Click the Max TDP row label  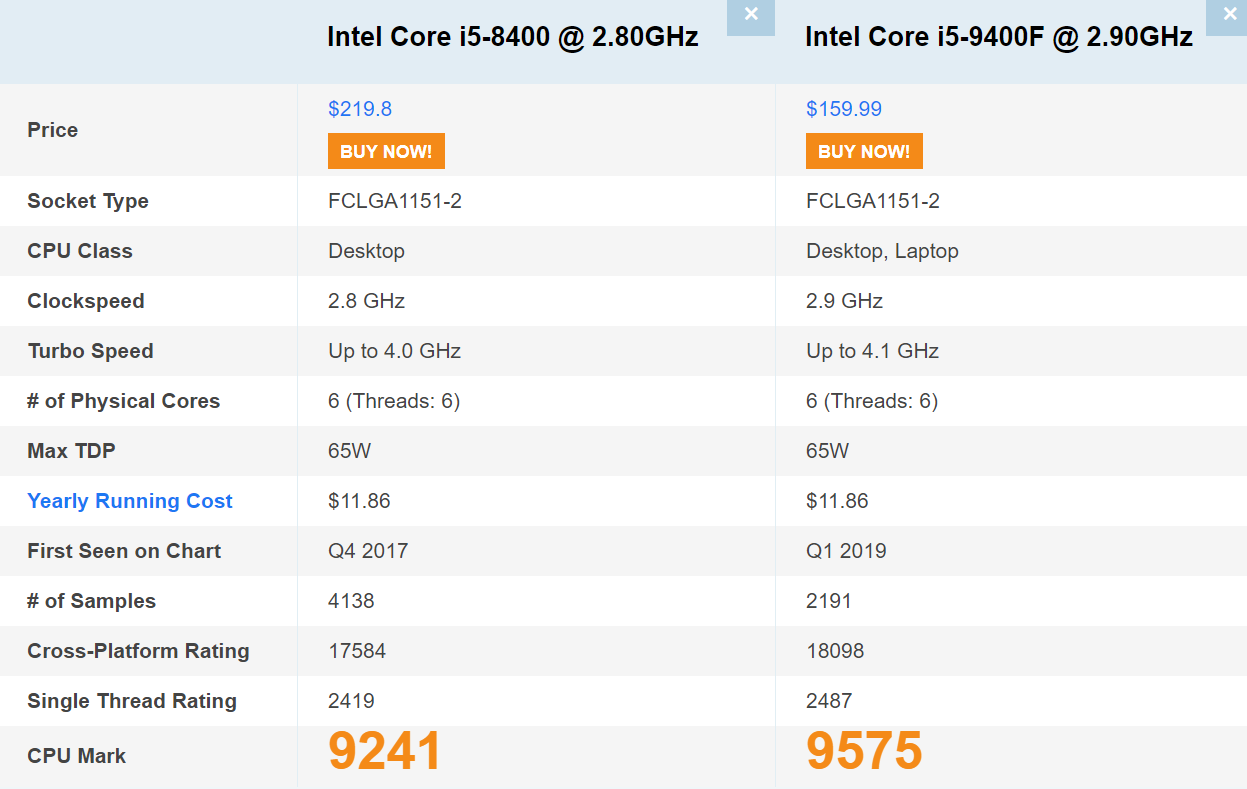[71, 451]
